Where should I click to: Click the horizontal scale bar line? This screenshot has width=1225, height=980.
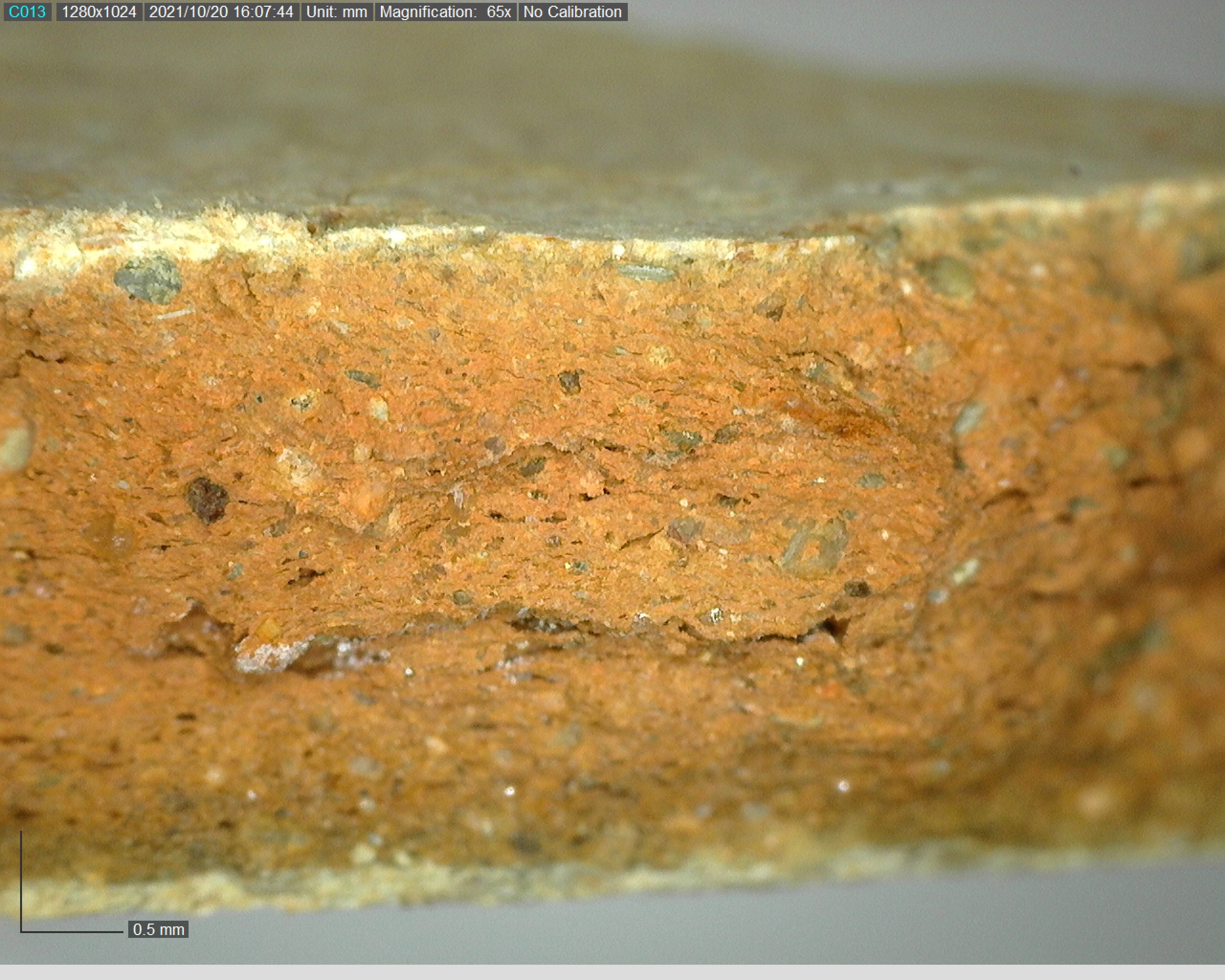click(x=72, y=932)
